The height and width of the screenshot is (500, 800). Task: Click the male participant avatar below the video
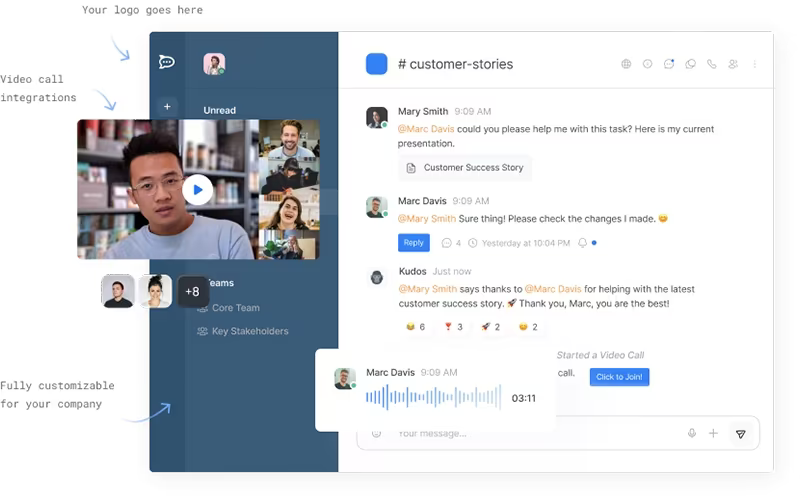(118, 291)
